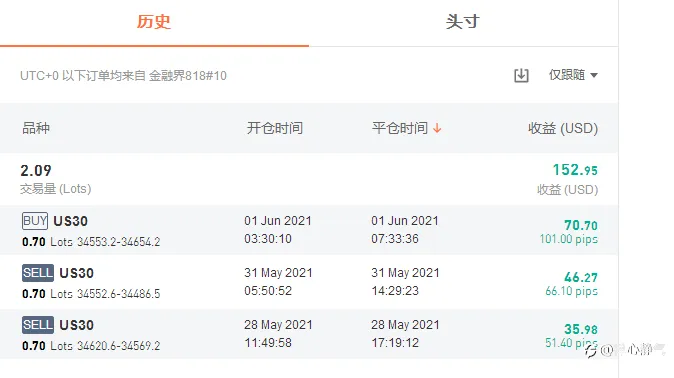Click the orange sort arrow icon
The image size is (674, 378).
(x=437, y=128)
